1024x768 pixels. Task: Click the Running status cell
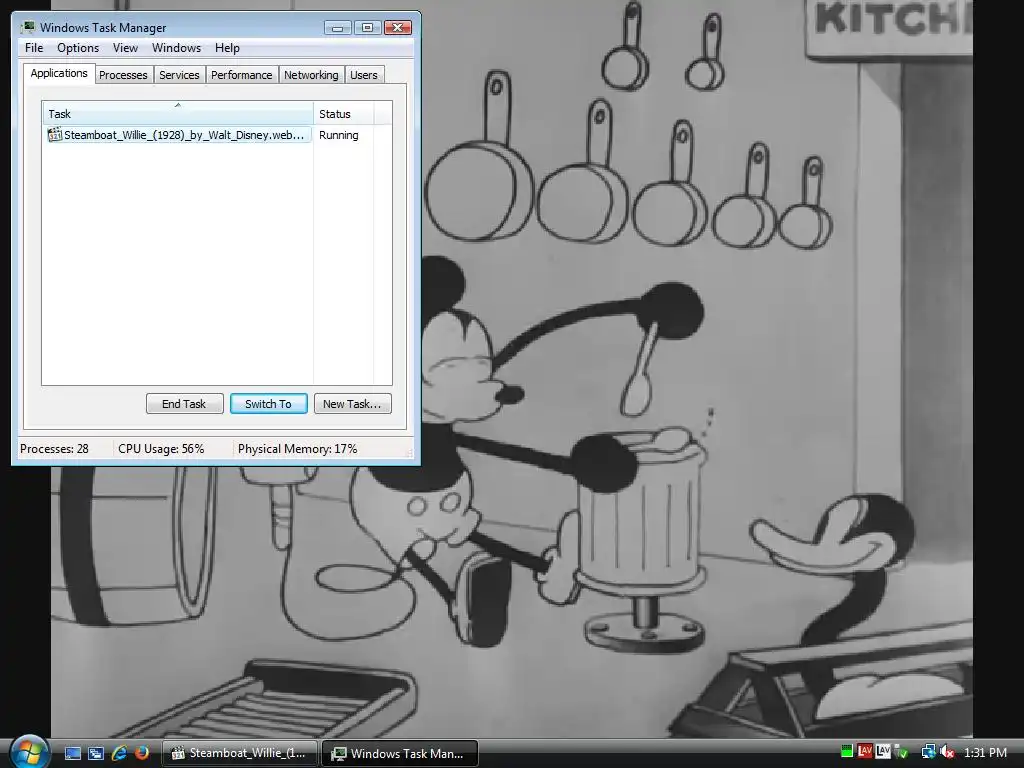pyautogui.click(x=339, y=135)
